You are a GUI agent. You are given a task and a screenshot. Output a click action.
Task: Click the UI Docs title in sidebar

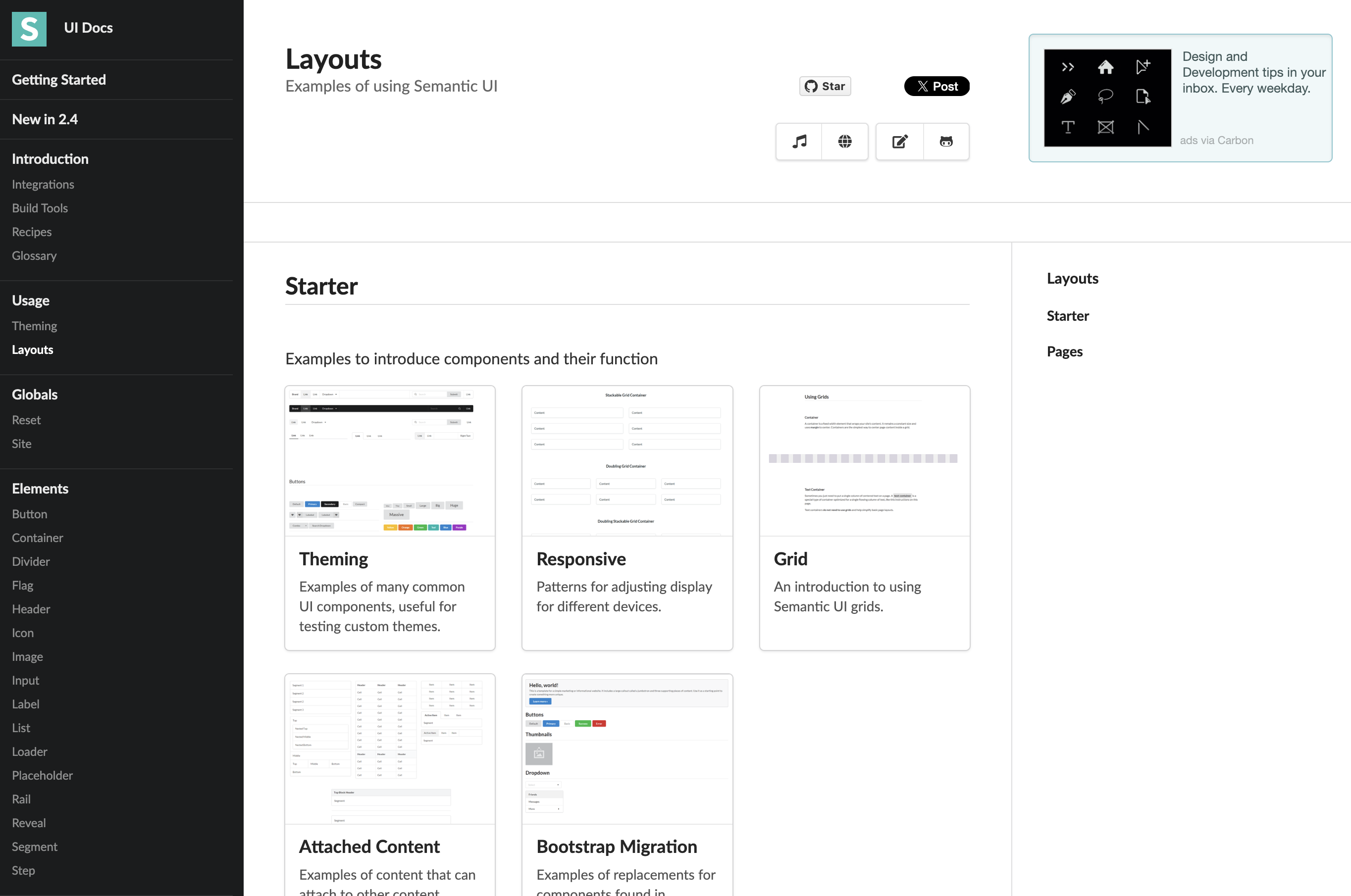[89, 28]
